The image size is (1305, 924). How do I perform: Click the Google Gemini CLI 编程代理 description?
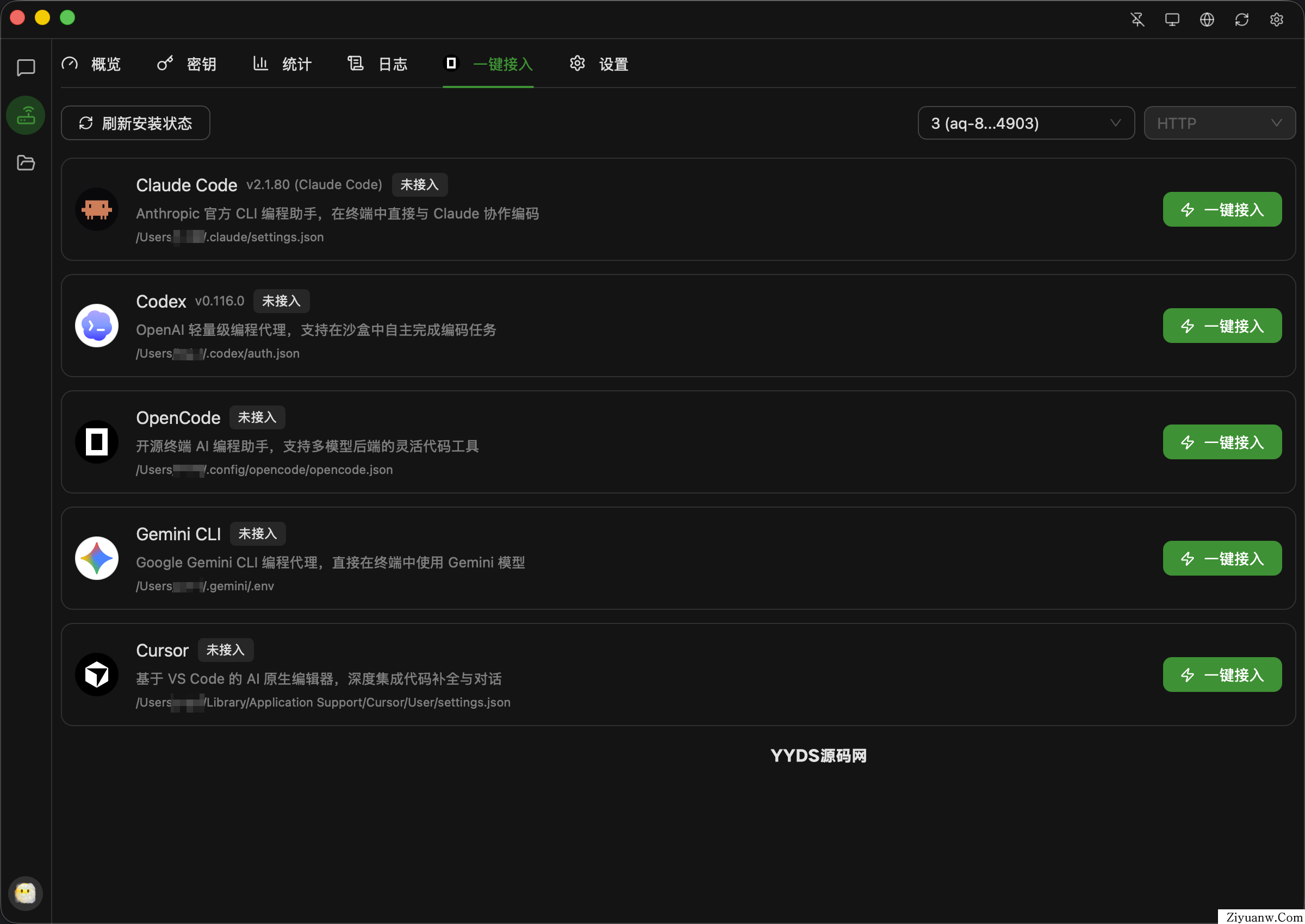coord(331,563)
